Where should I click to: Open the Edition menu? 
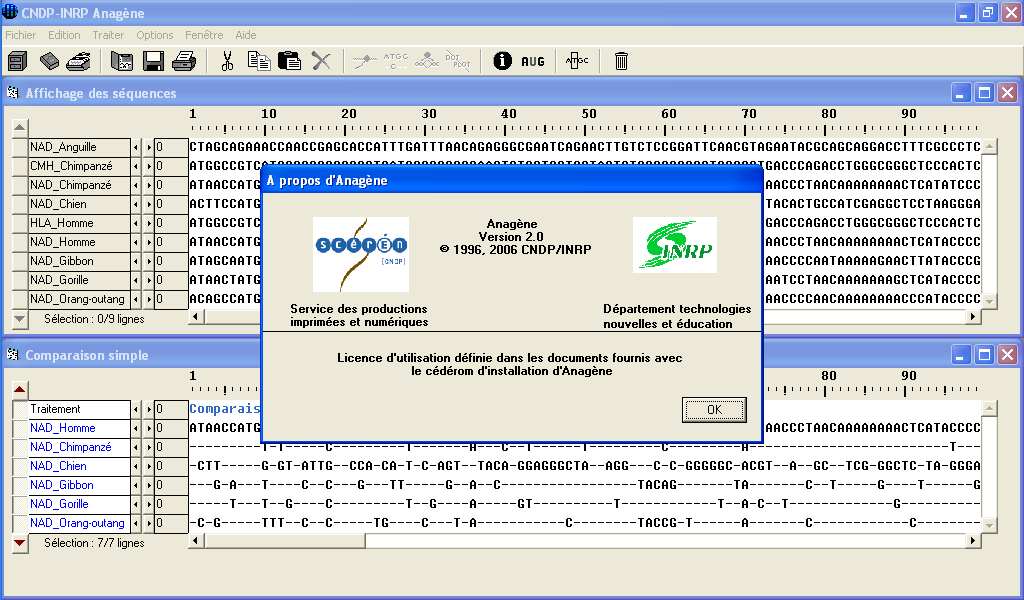pyautogui.click(x=64, y=35)
